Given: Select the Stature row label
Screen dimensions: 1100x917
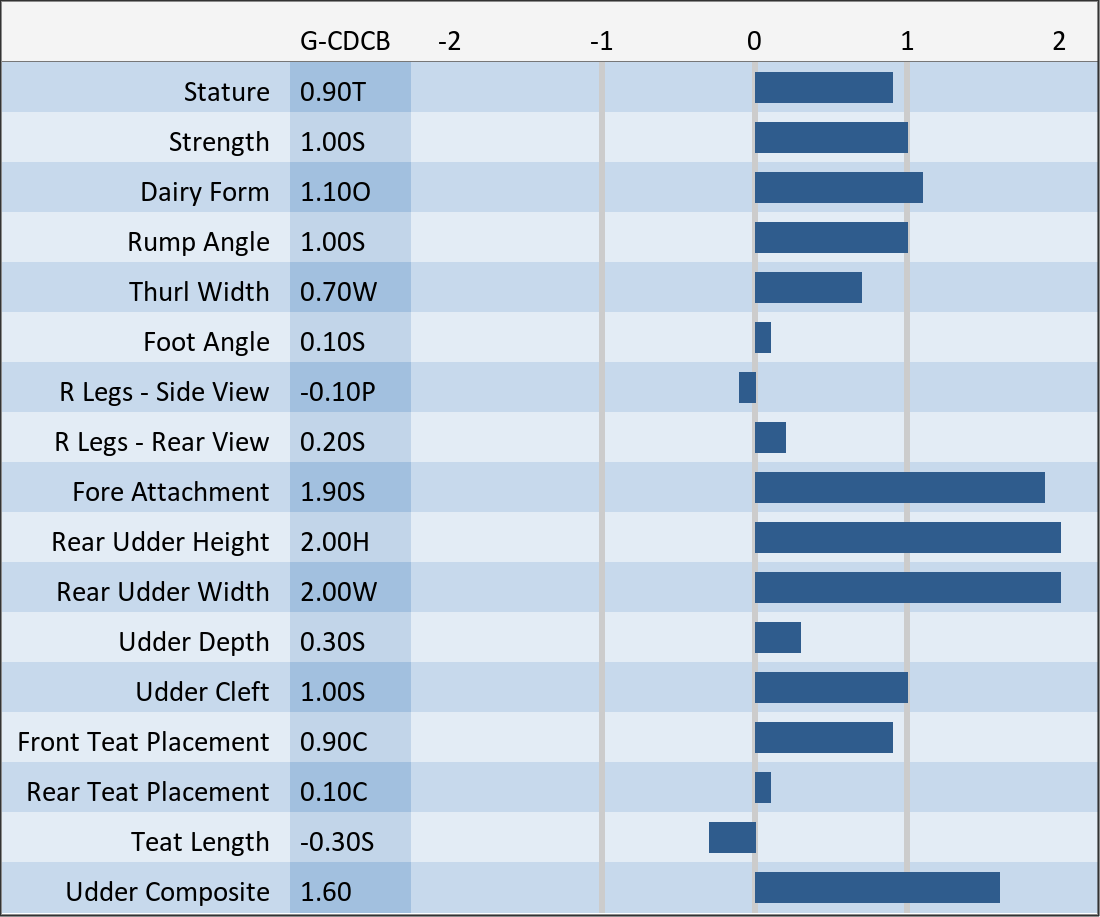Looking at the screenshot, I should click(x=226, y=92).
